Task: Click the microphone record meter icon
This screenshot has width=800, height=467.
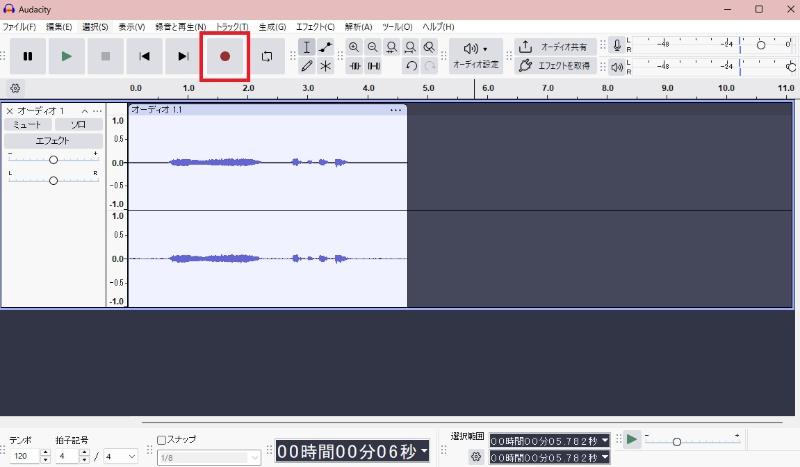Action: point(617,46)
